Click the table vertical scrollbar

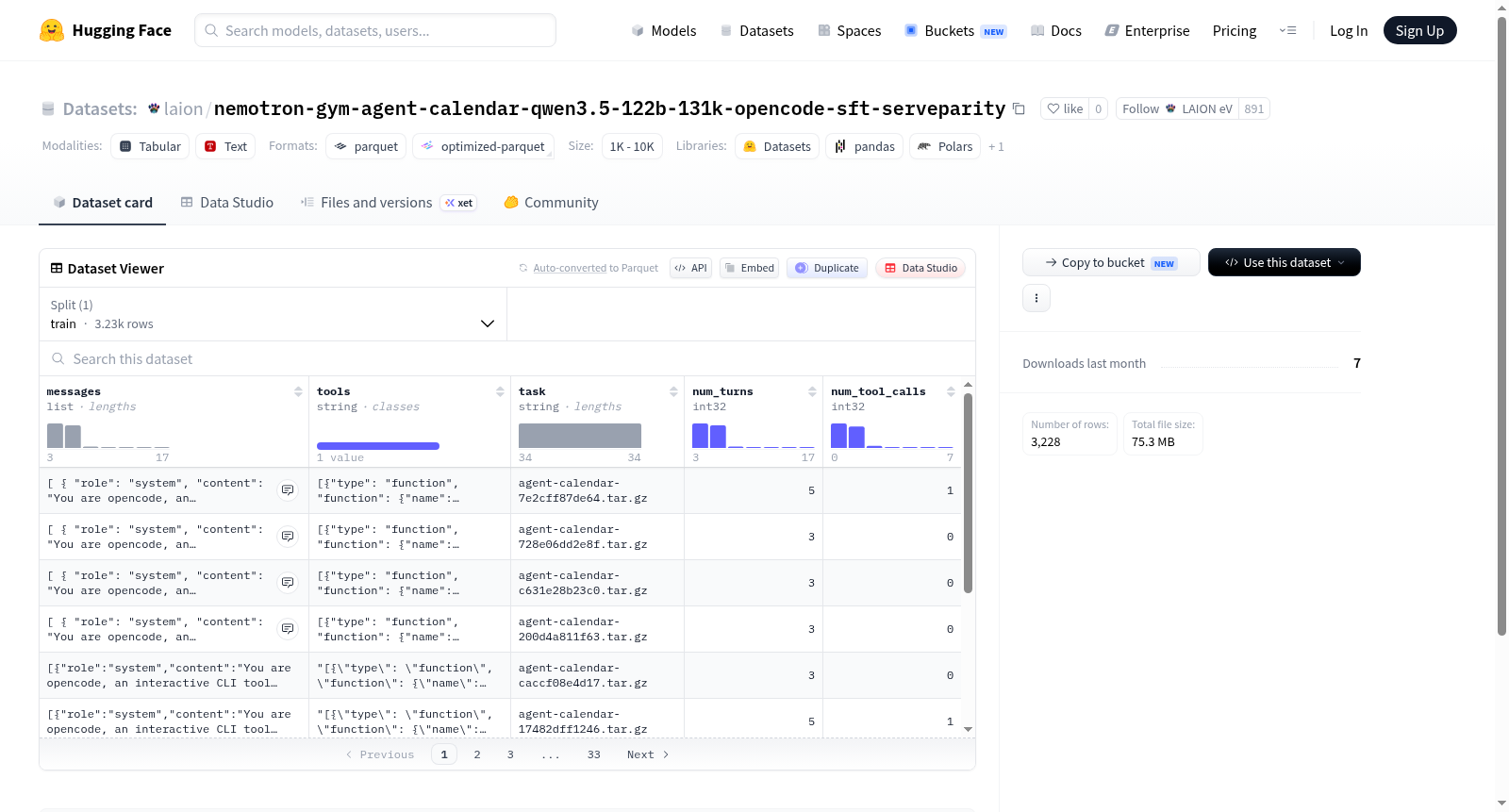(x=968, y=493)
